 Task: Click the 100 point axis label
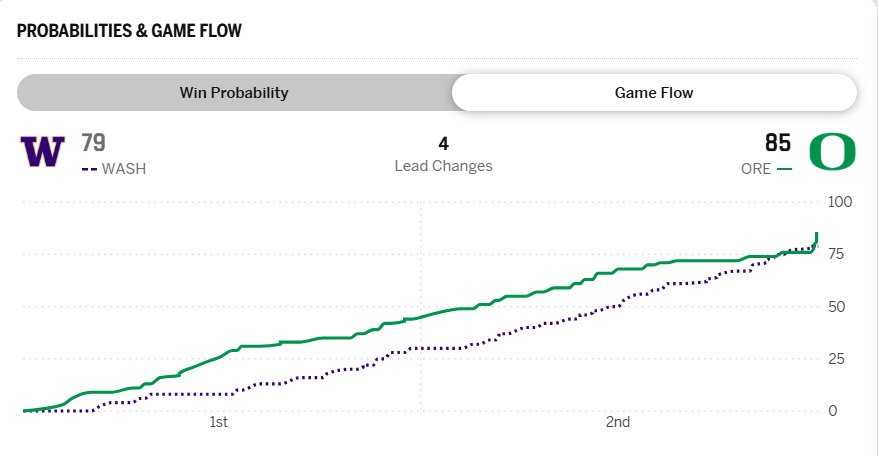pyautogui.click(x=840, y=202)
